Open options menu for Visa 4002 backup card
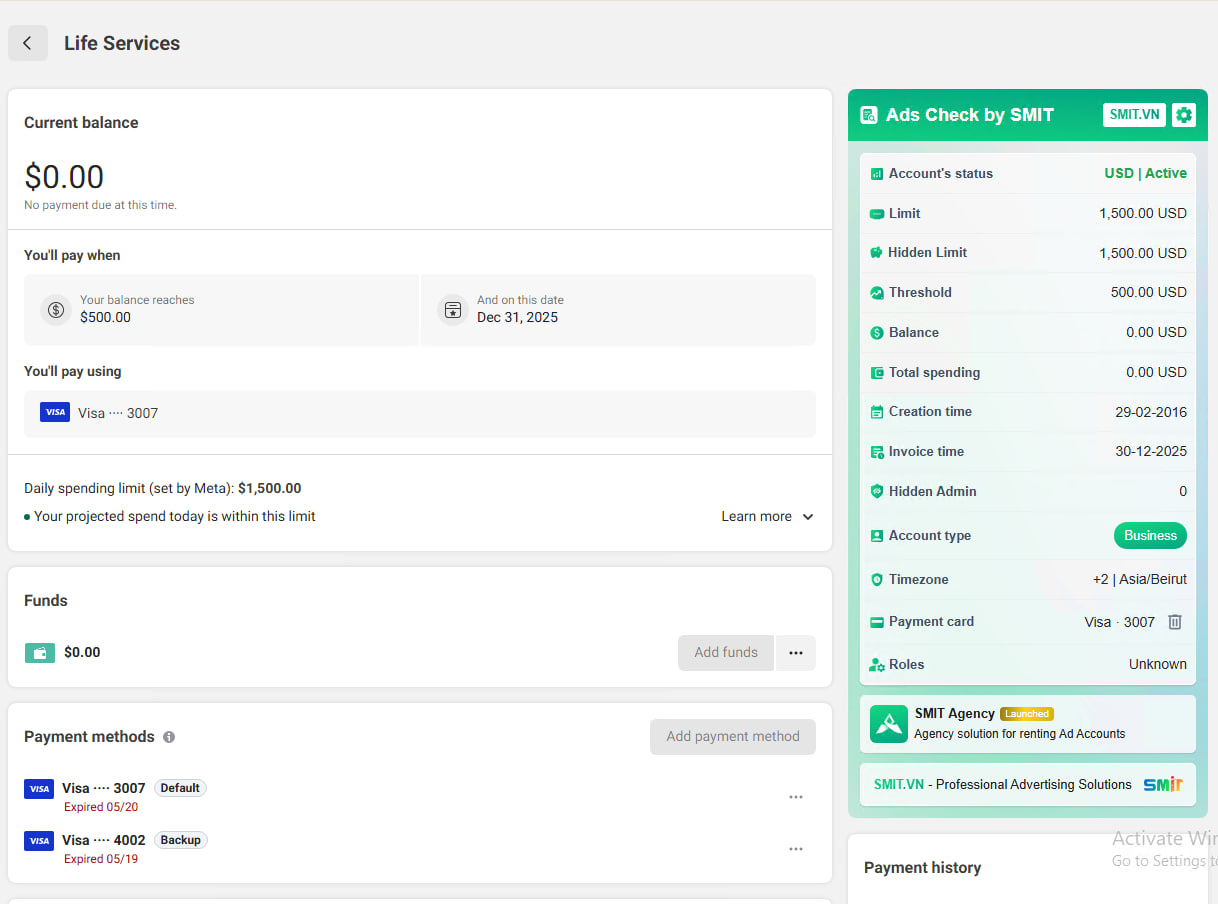1218x904 pixels. 796,849
